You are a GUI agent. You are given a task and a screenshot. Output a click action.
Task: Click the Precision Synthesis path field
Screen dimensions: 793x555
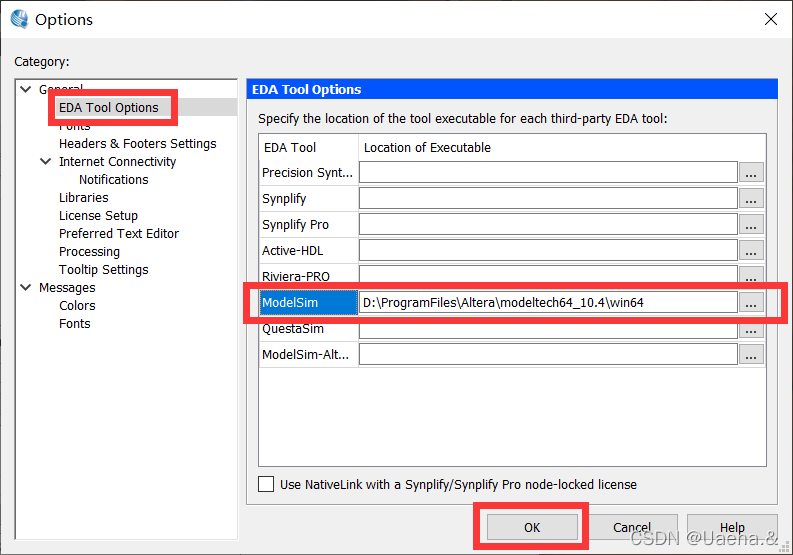(x=548, y=173)
